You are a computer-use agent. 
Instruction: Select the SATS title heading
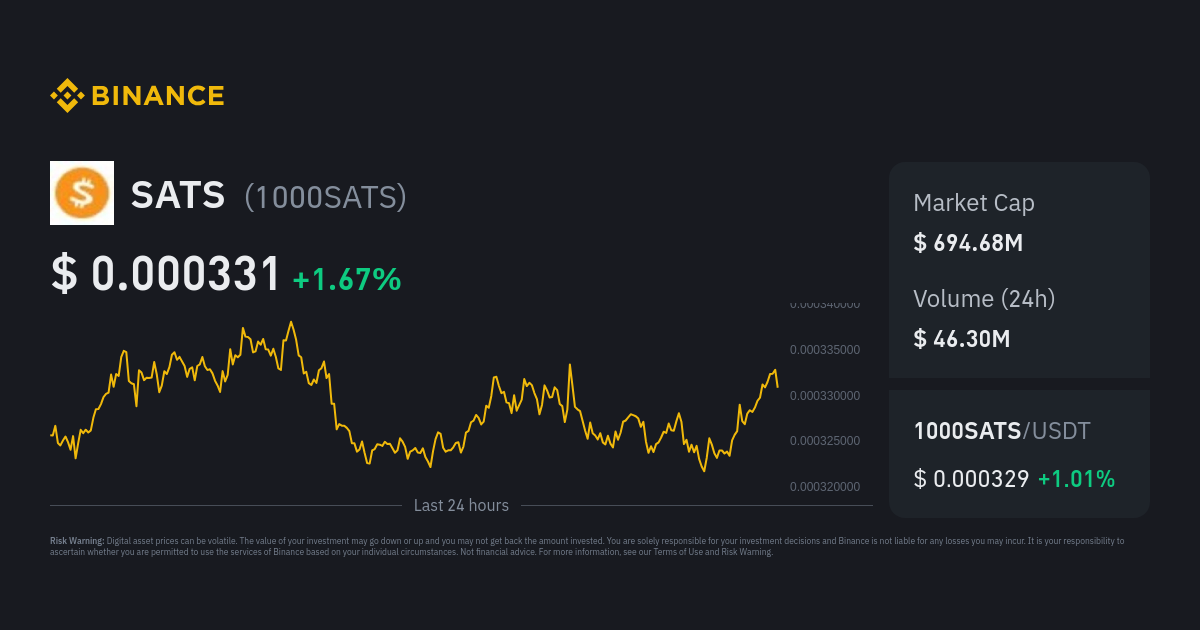click(178, 196)
